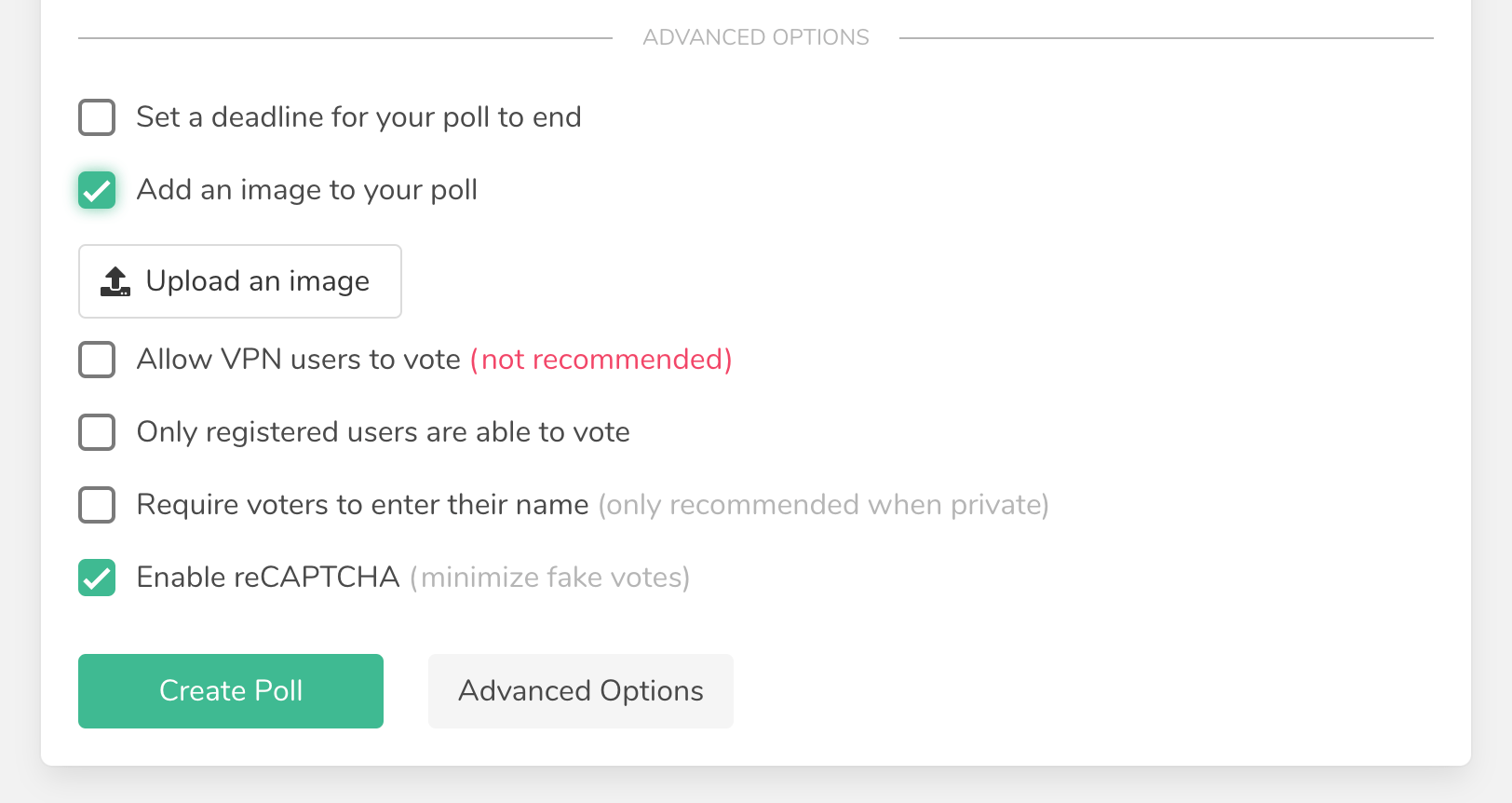Enable Only registered users are able to vote
Image resolution: width=1512 pixels, height=803 pixels.
(96, 432)
